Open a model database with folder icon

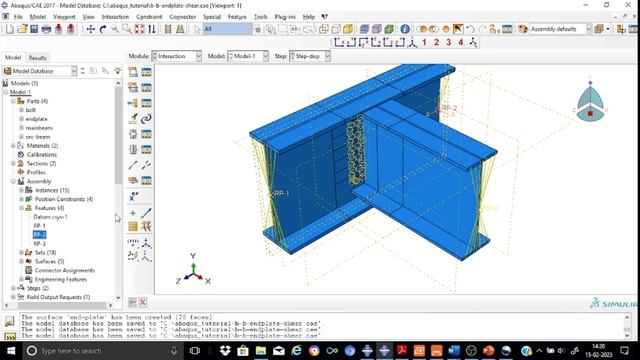pyautogui.click(x=22, y=29)
